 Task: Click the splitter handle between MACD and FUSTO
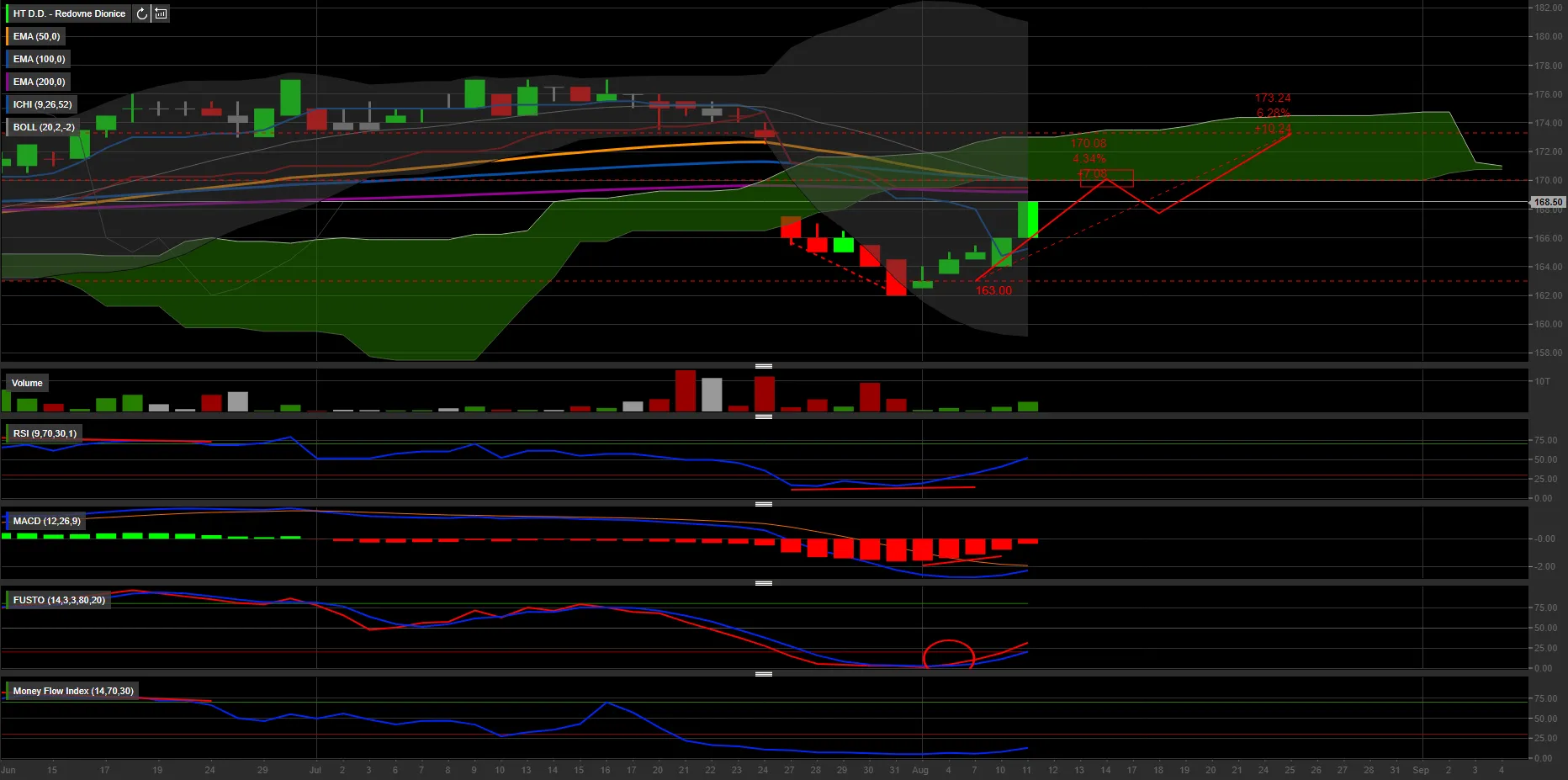764,583
